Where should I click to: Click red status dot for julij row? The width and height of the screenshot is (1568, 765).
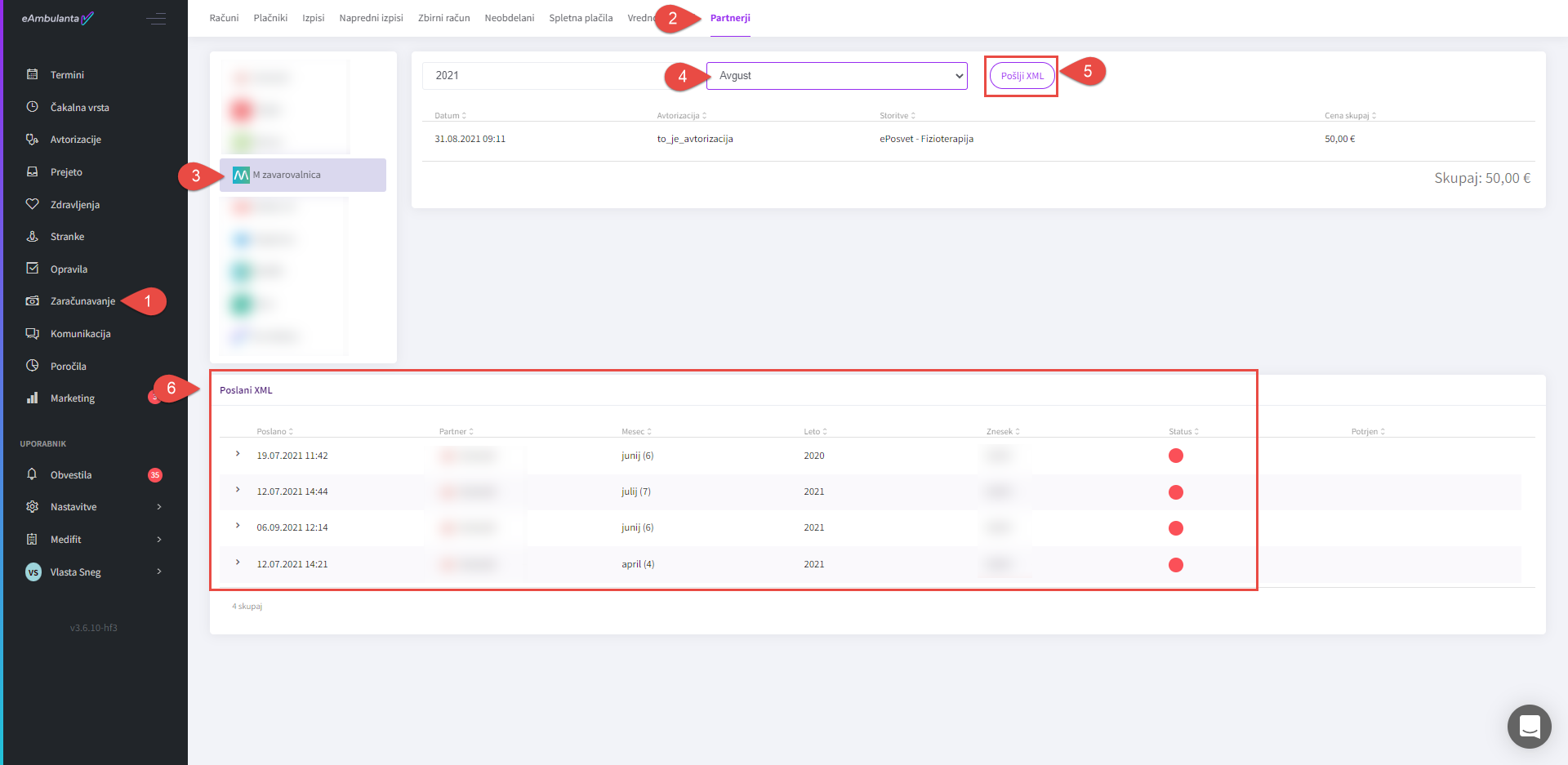point(1175,492)
